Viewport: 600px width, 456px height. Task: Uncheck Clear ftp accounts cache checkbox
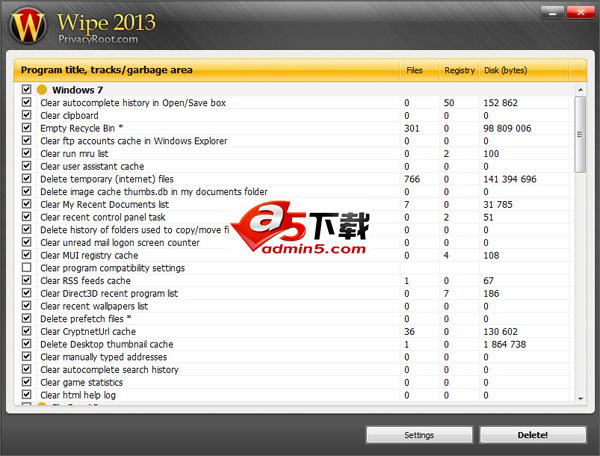pos(26,140)
